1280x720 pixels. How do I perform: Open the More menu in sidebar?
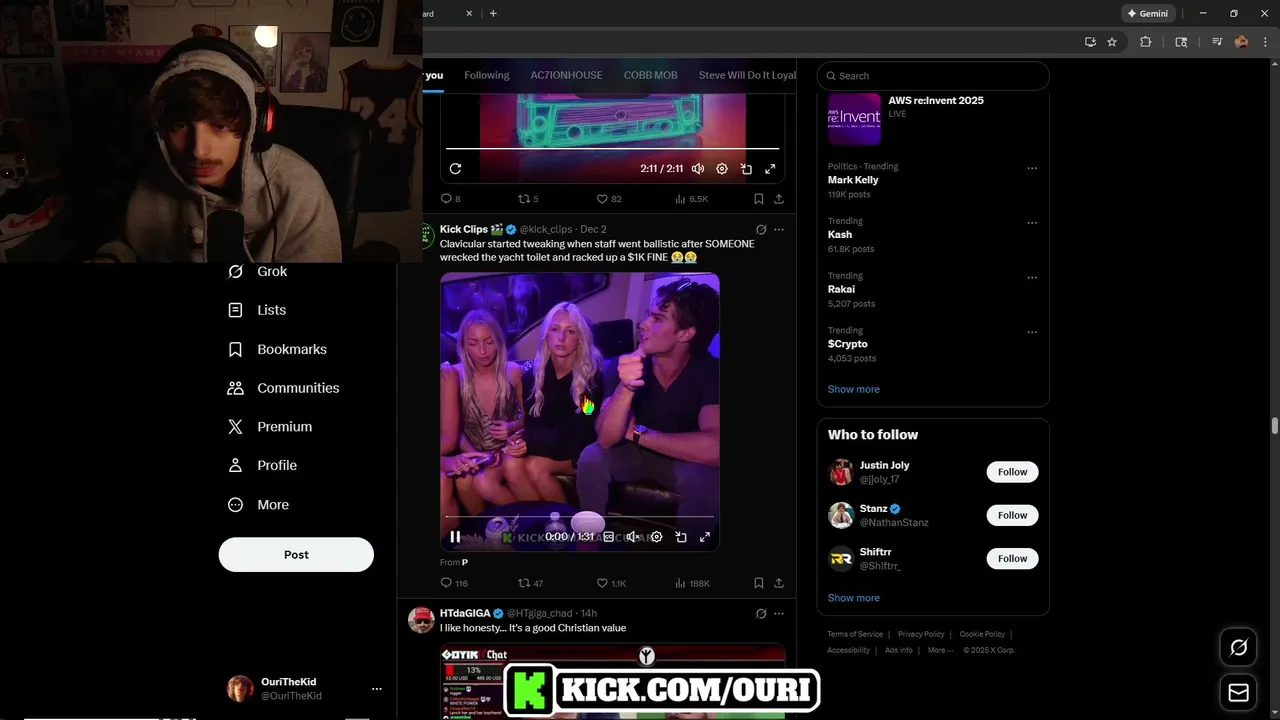pos(259,505)
